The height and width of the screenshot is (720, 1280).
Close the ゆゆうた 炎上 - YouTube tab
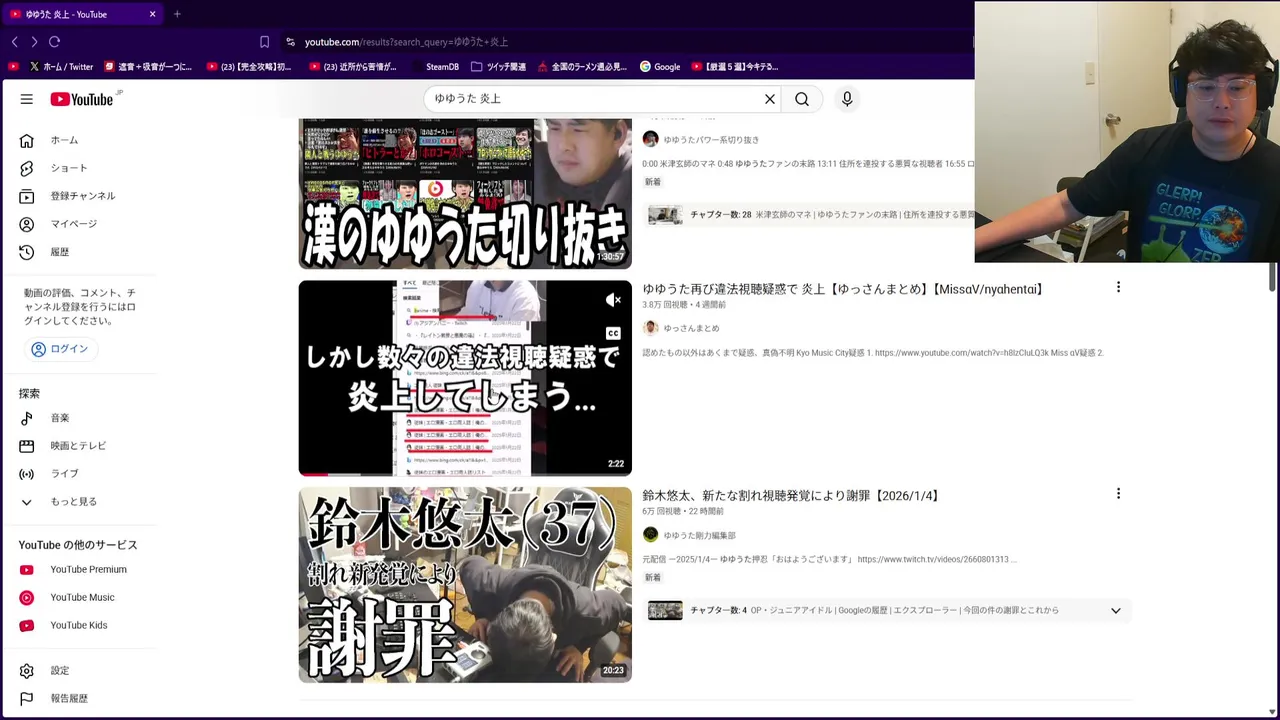pos(152,14)
